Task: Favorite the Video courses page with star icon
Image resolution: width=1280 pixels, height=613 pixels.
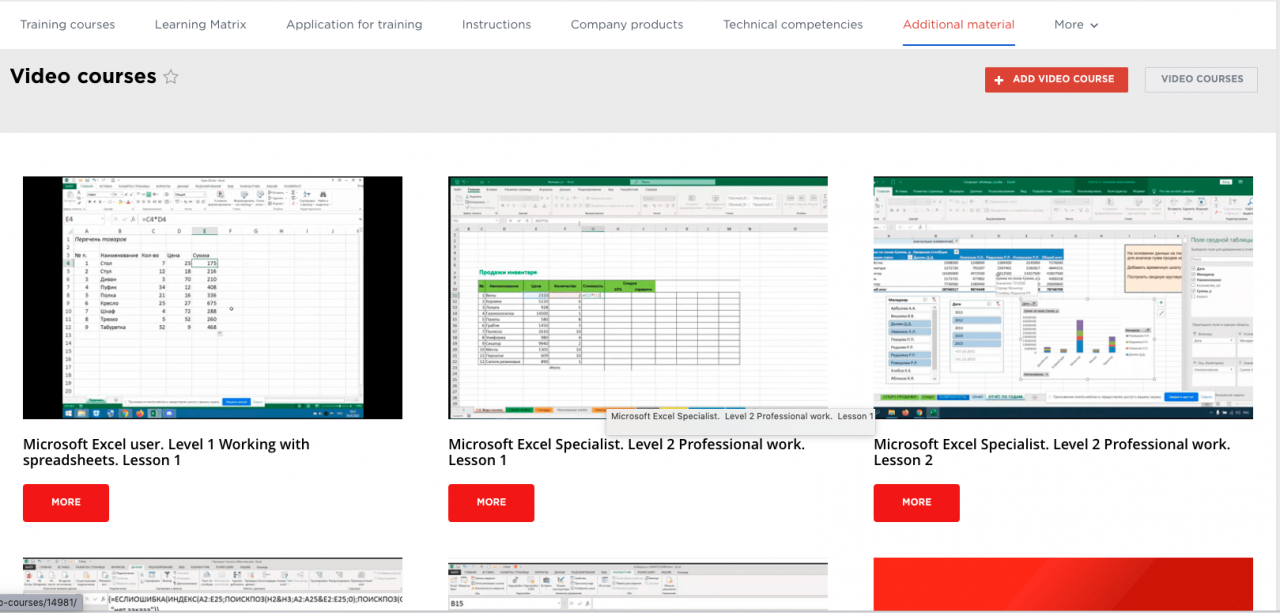Action: [171, 77]
